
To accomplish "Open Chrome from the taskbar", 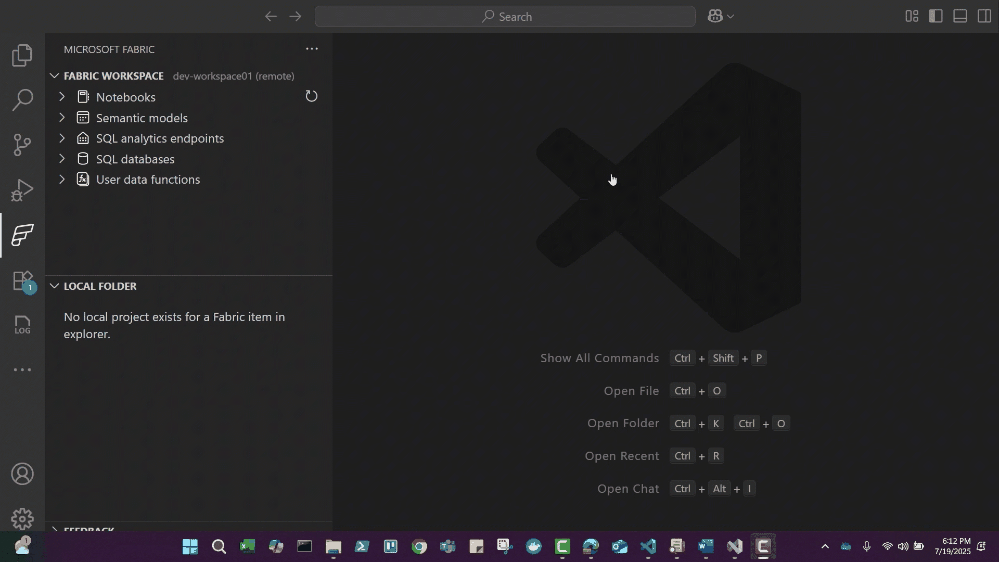I will click(x=419, y=547).
